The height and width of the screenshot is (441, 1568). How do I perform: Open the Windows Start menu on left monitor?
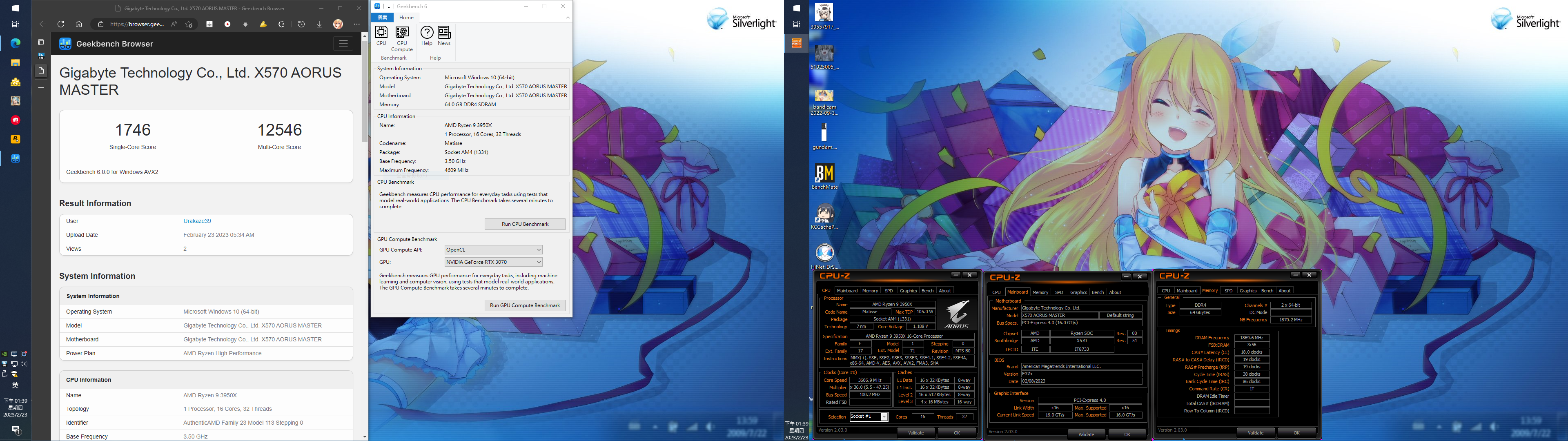tap(16, 9)
